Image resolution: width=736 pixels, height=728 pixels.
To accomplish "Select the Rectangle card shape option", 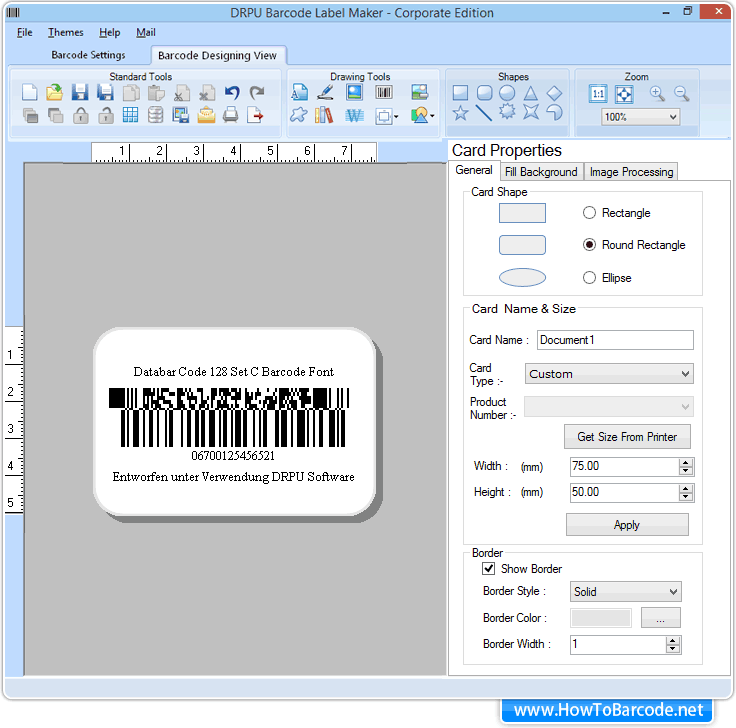I will (x=589, y=213).
